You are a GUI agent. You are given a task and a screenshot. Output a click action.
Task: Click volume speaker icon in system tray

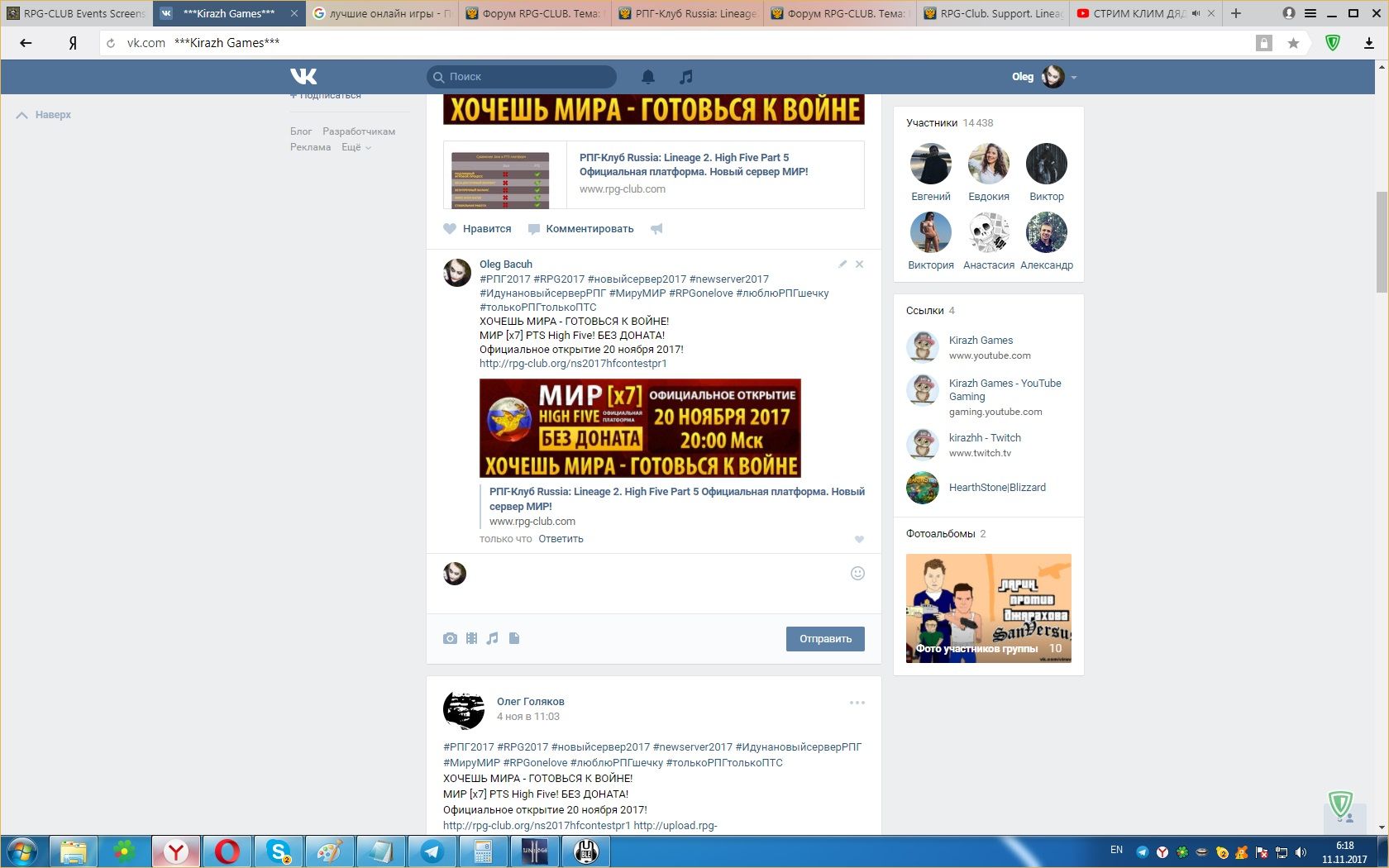[1301, 852]
